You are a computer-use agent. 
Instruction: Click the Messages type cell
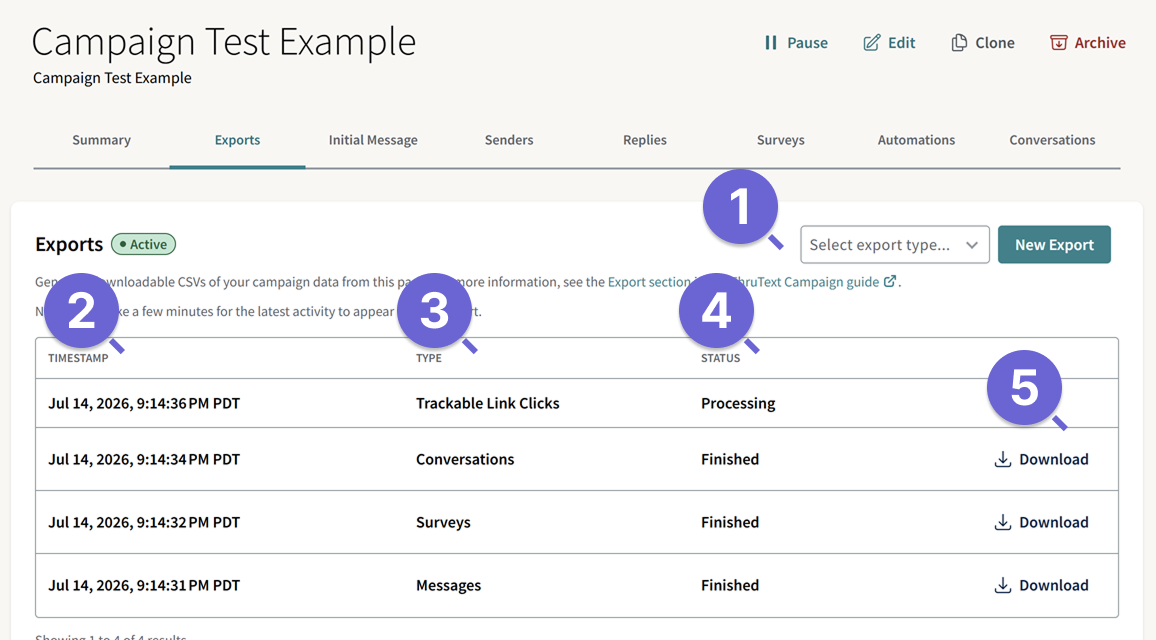[x=448, y=585]
